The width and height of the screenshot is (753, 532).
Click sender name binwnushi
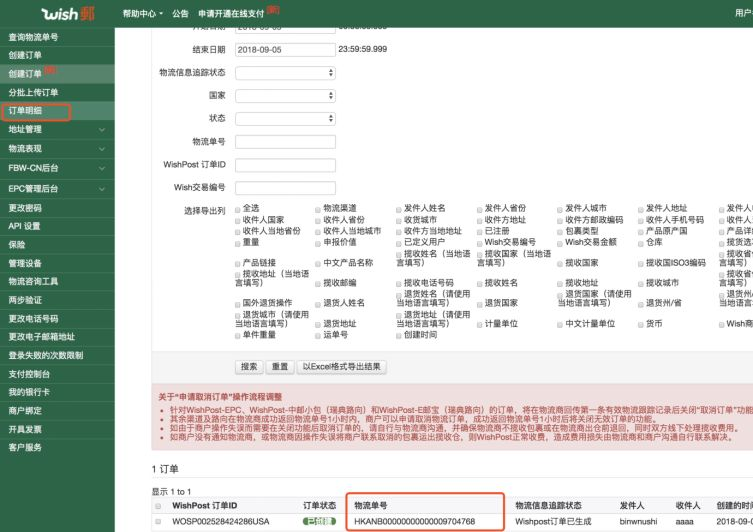[638, 521]
